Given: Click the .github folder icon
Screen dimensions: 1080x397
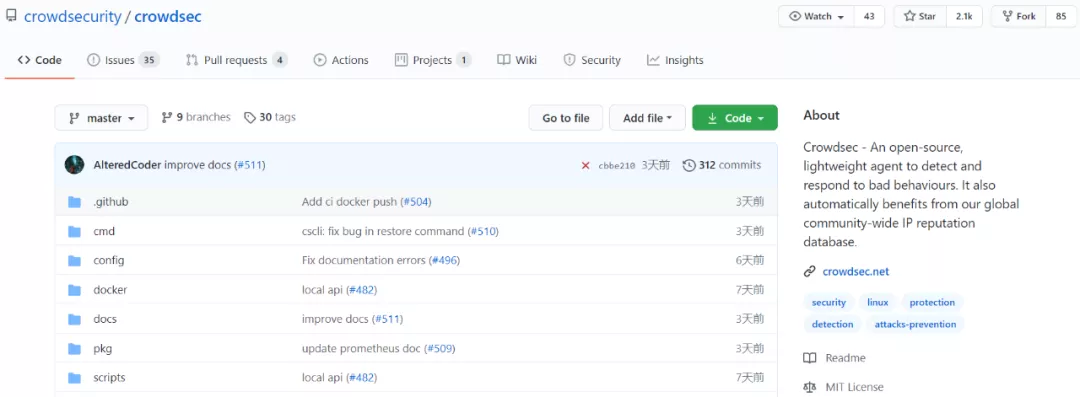Looking at the screenshot, I should pos(74,202).
